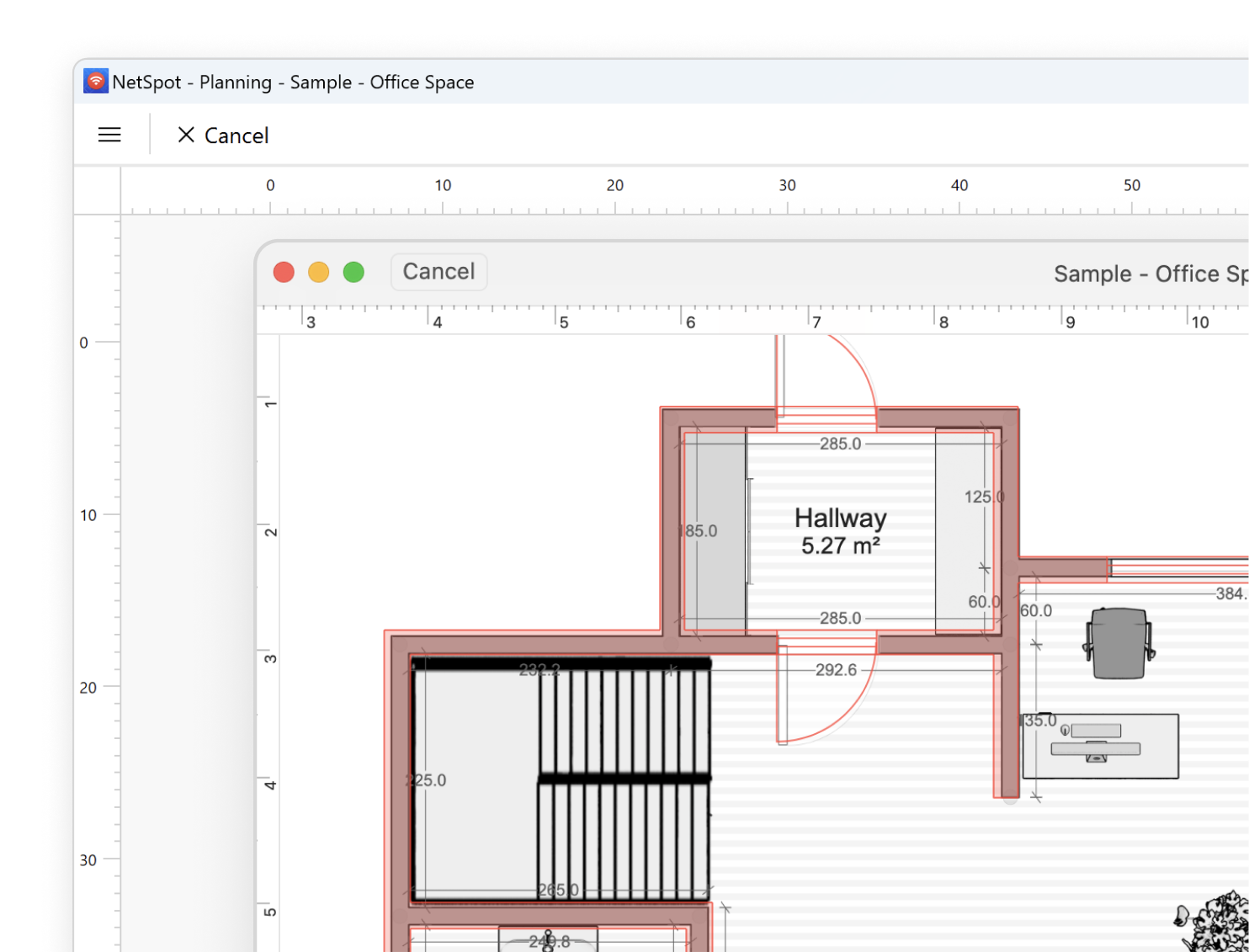1249x952 pixels.
Task: Click the yellow minimize dot of inner window
Action: [x=319, y=272]
